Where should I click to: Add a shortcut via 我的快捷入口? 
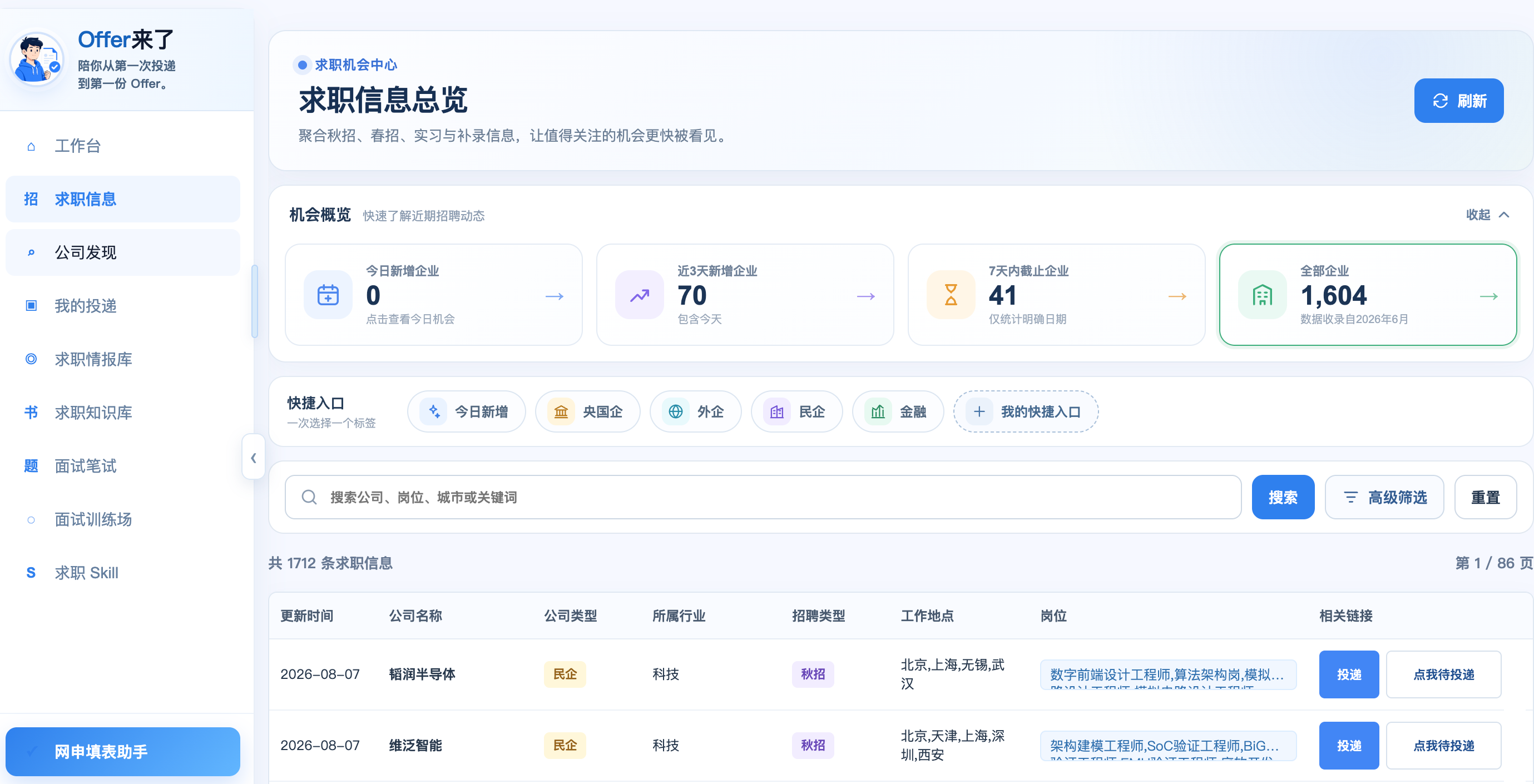[1026, 411]
